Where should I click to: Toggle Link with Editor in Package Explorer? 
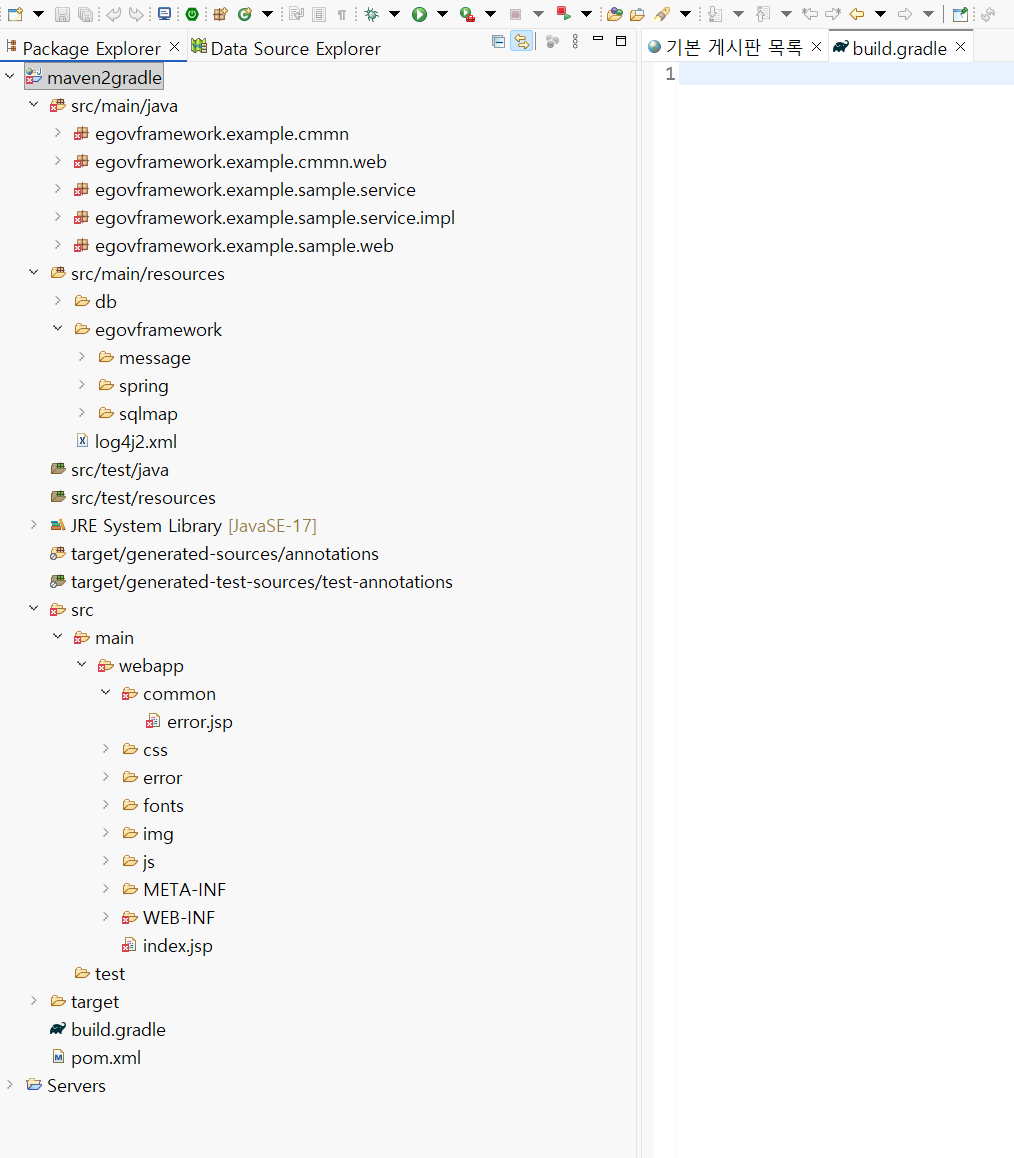coord(521,42)
